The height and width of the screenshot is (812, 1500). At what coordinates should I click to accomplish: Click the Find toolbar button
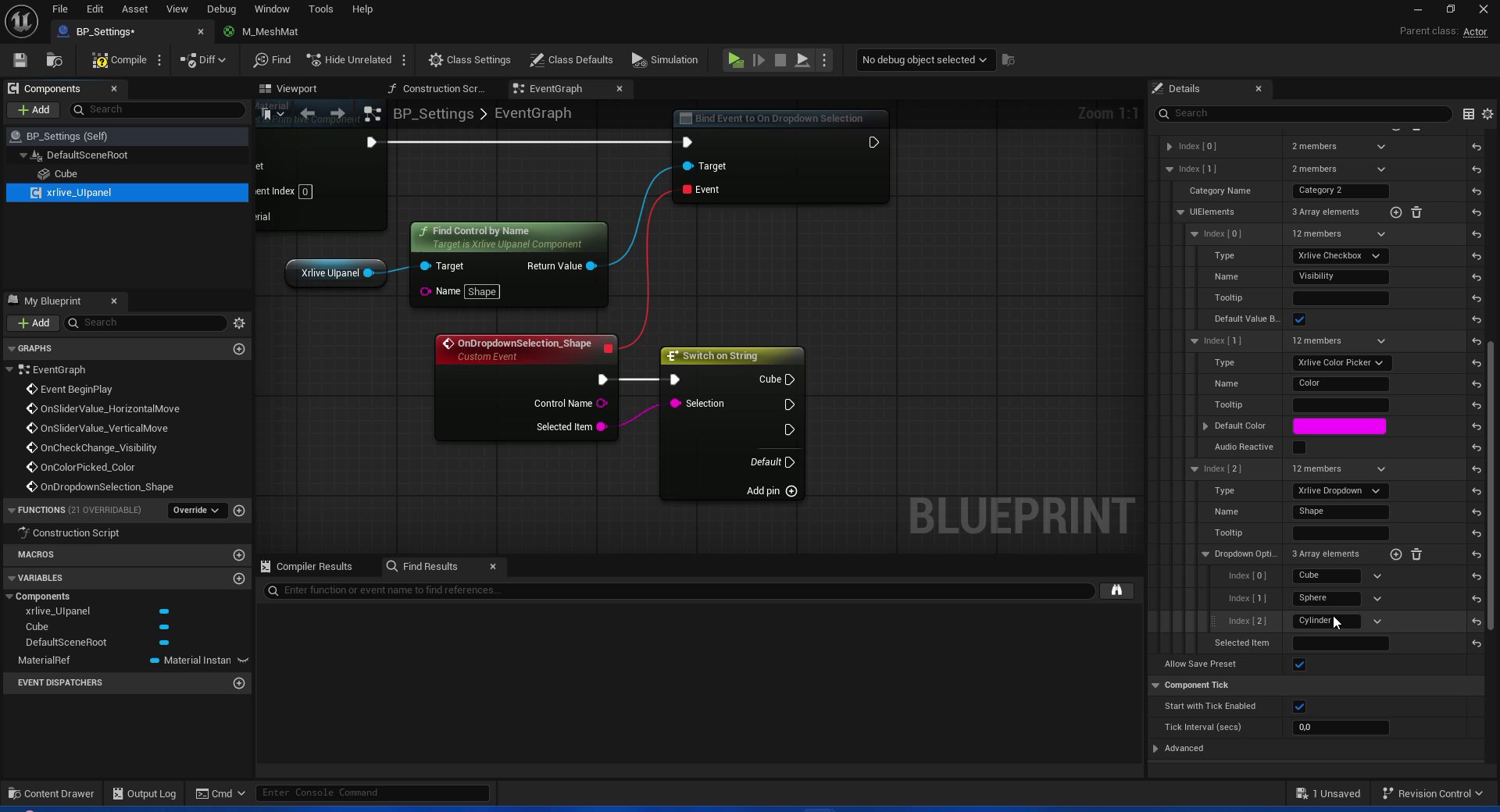(272, 60)
